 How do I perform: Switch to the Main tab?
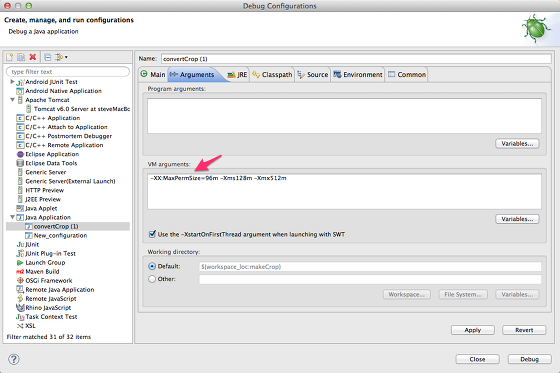point(153,75)
